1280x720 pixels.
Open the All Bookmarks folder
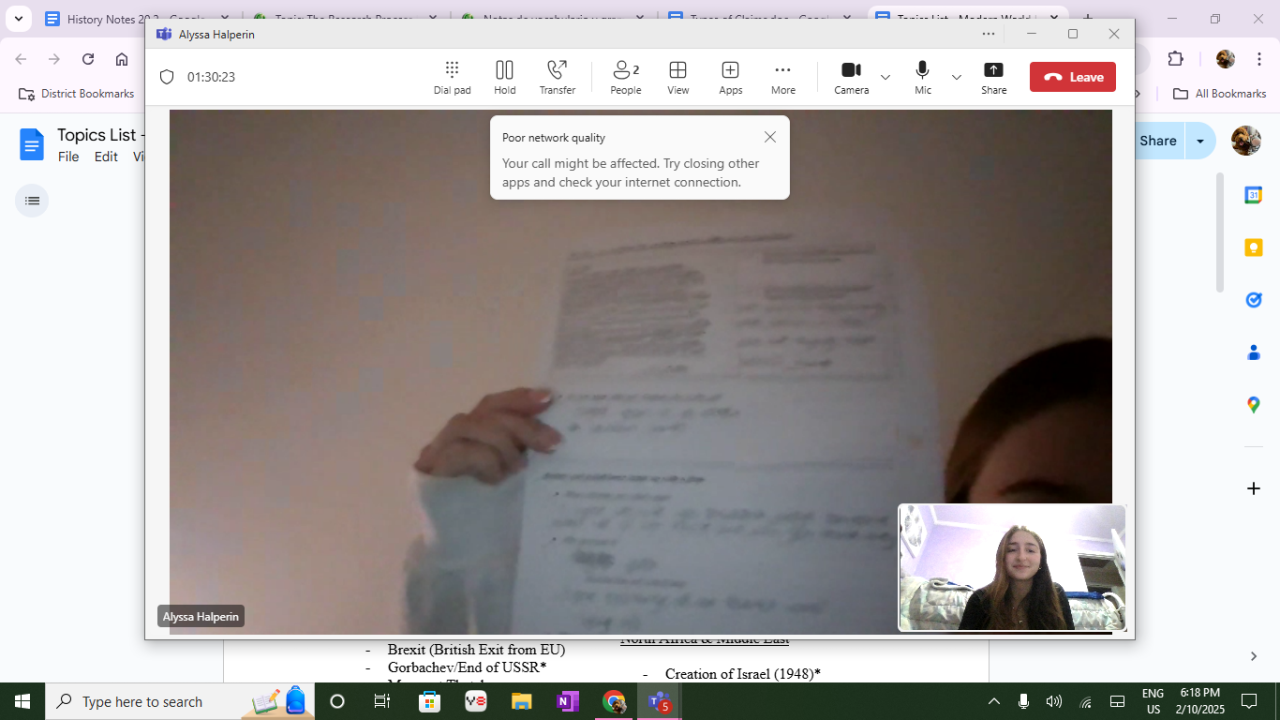click(1219, 94)
